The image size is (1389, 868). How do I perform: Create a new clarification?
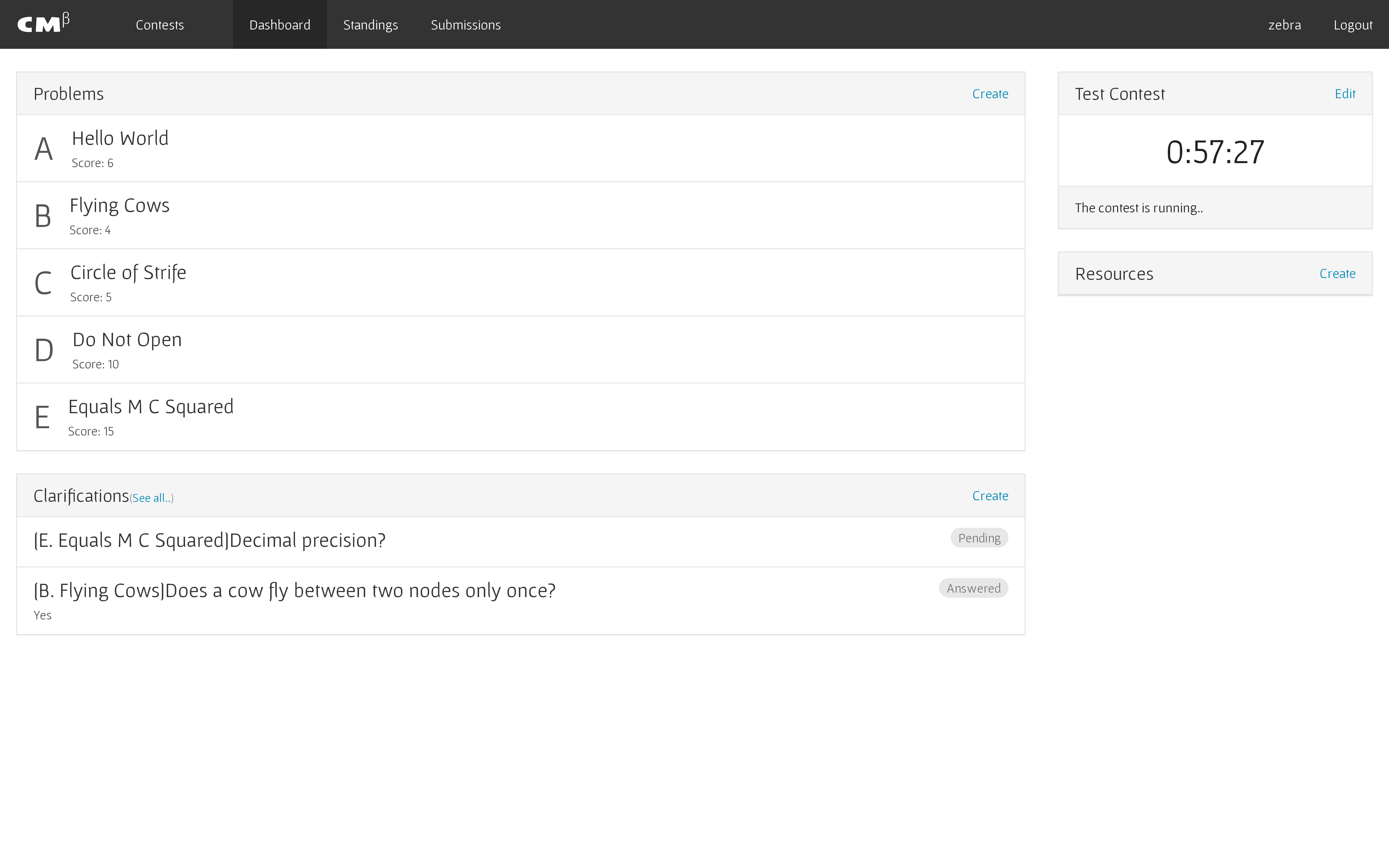coord(989,495)
